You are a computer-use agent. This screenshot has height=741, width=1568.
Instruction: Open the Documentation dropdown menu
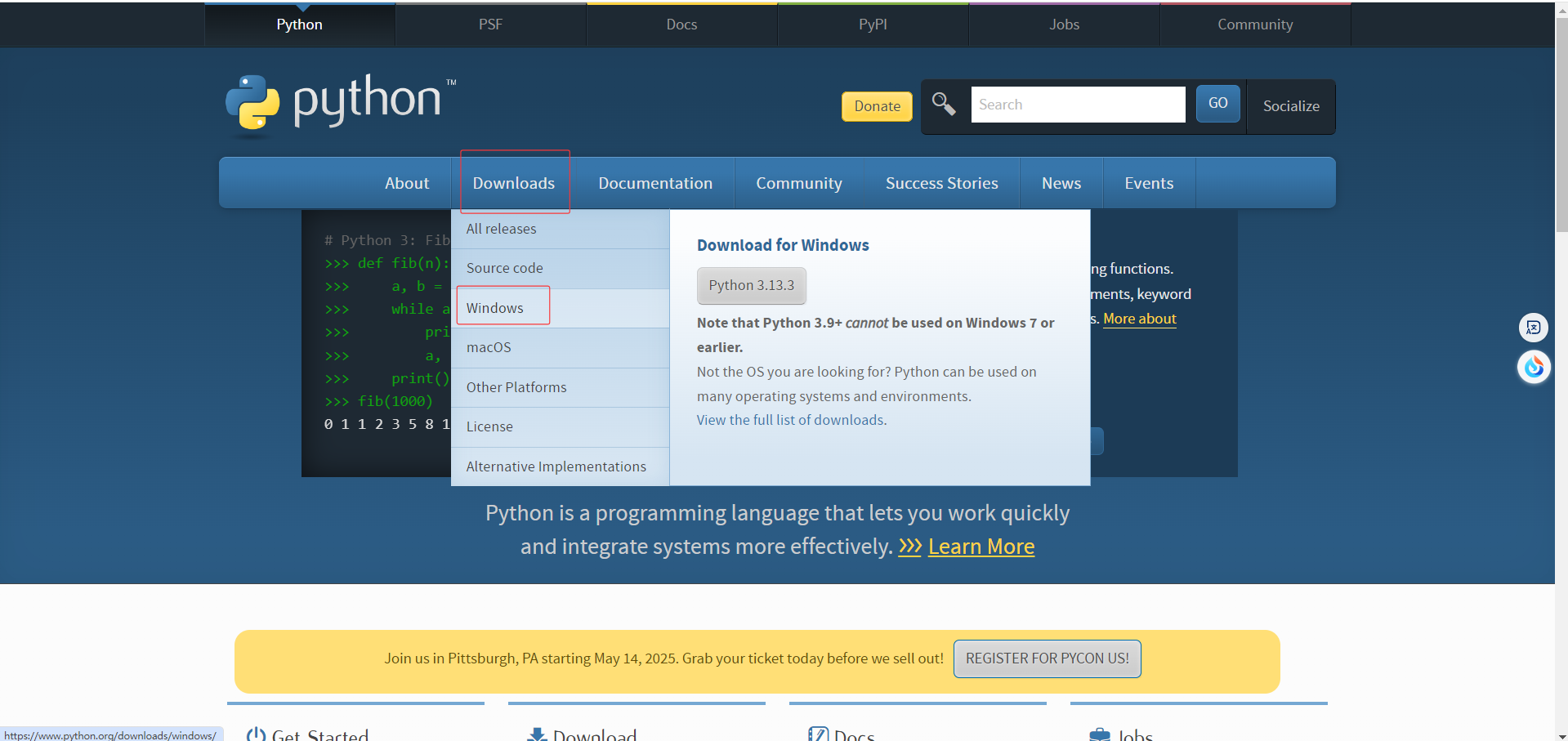654,182
